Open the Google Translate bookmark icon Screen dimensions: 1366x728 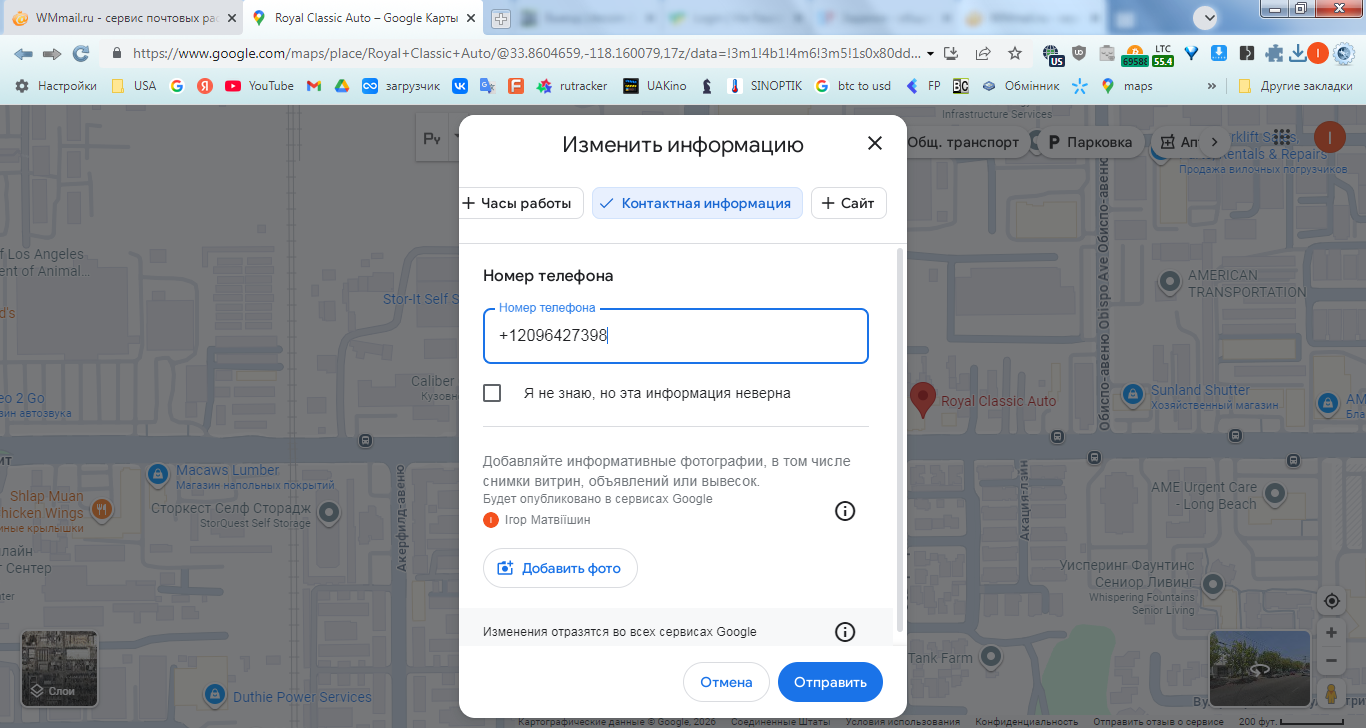point(488,86)
